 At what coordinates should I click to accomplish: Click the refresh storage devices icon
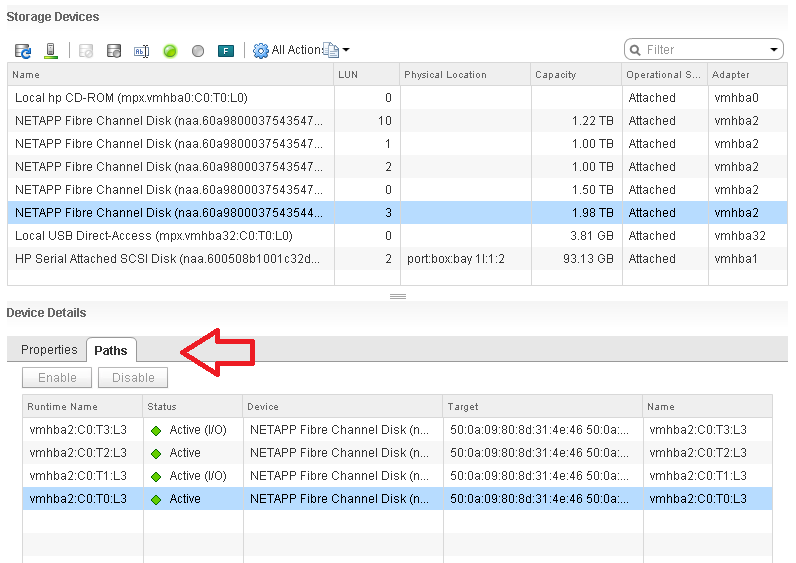click(23, 51)
